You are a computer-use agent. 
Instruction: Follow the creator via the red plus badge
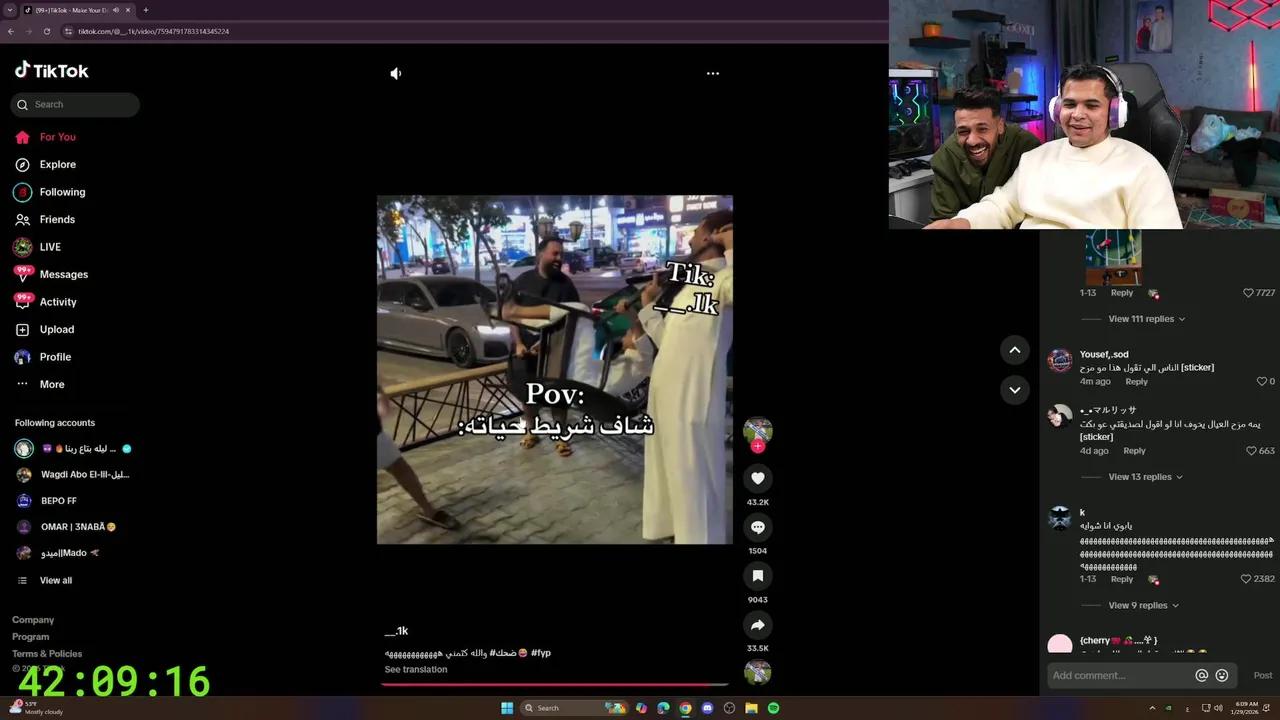[x=757, y=447]
